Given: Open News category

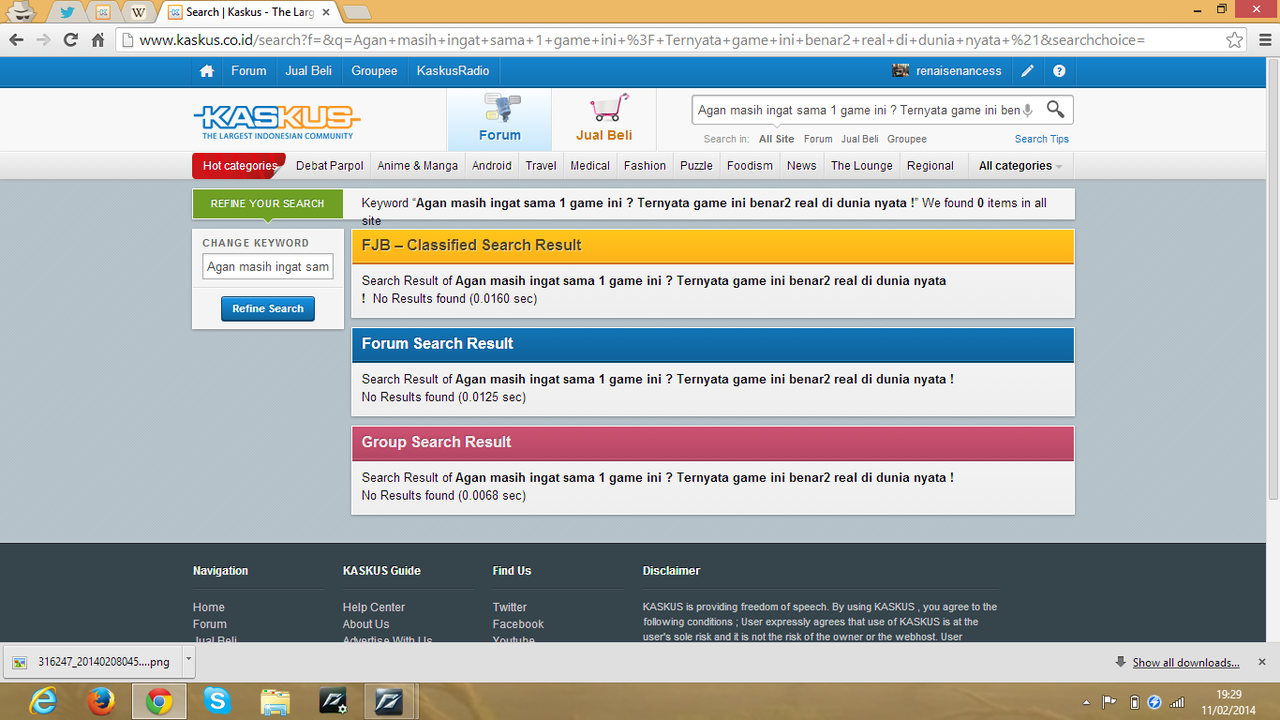Looking at the screenshot, I should point(801,166).
